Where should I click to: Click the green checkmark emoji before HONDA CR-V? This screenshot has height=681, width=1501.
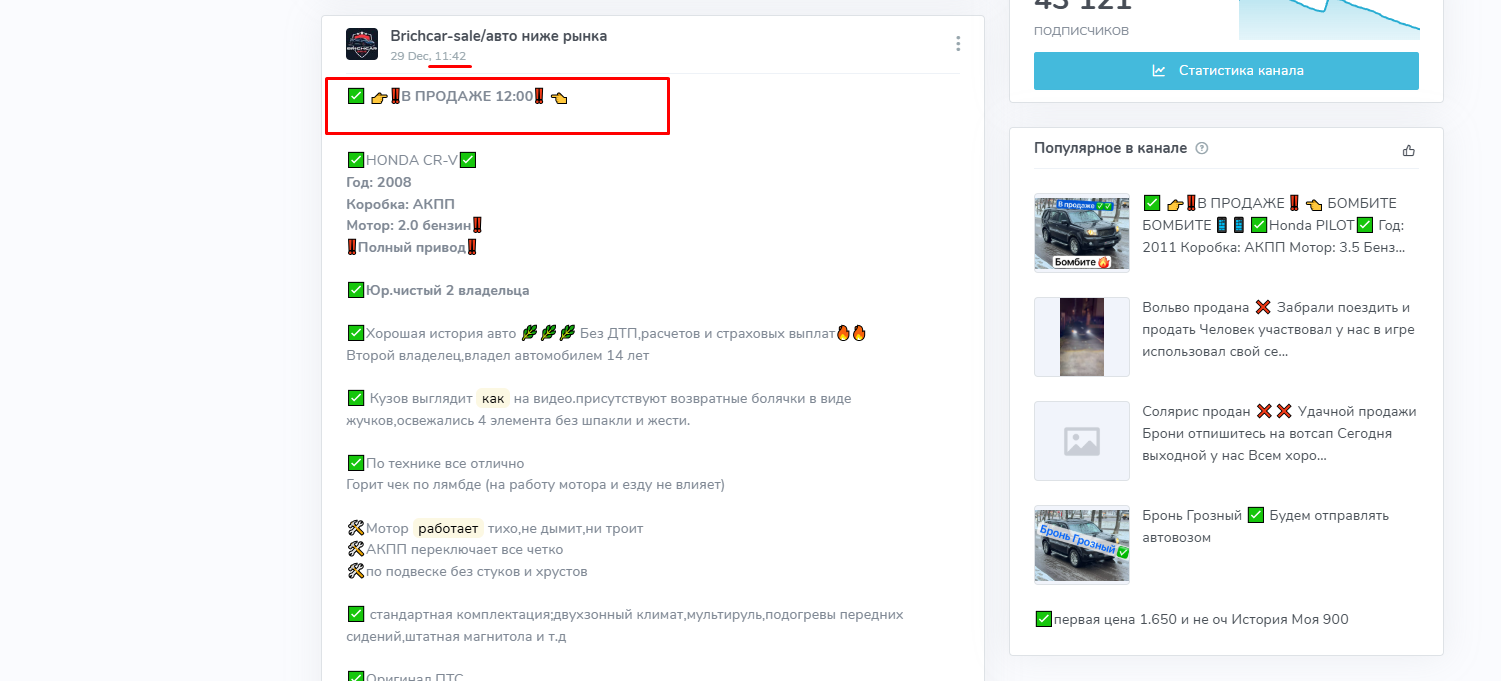click(x=355, y=159)
